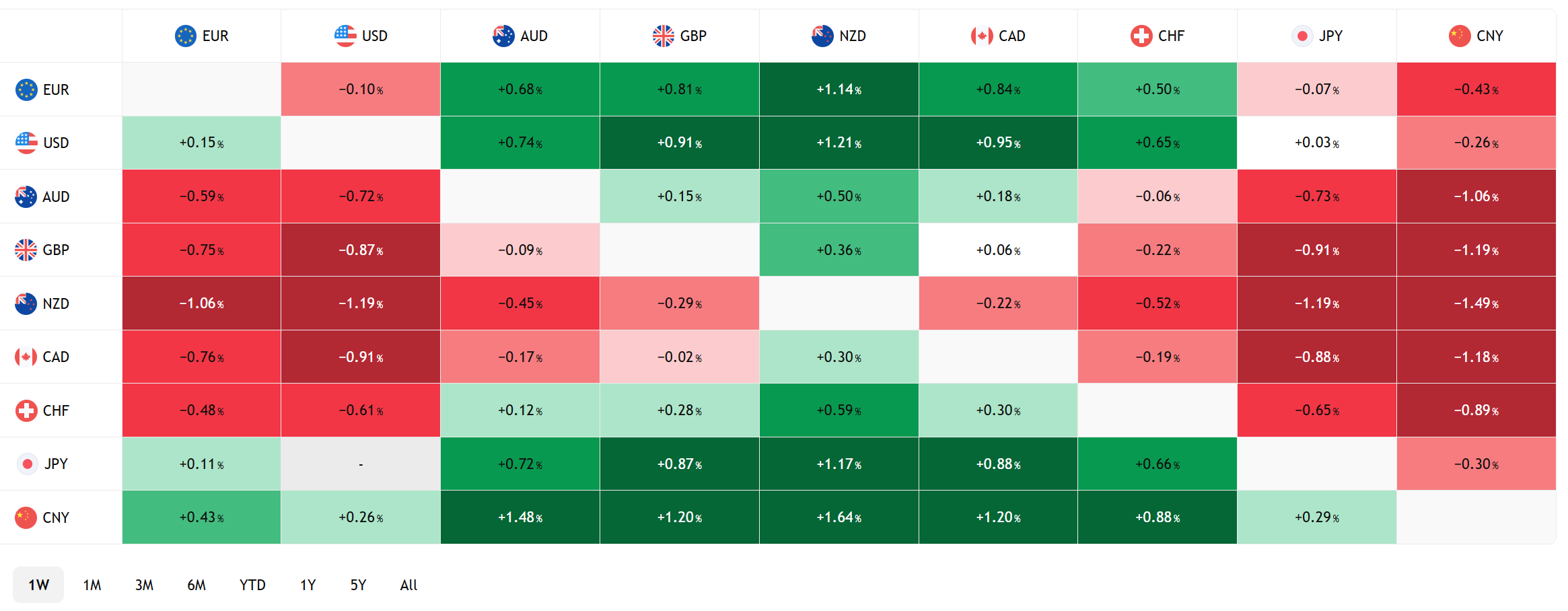Click the NZD flag icon in row header
1568x611 pixels.
[26, 303]
